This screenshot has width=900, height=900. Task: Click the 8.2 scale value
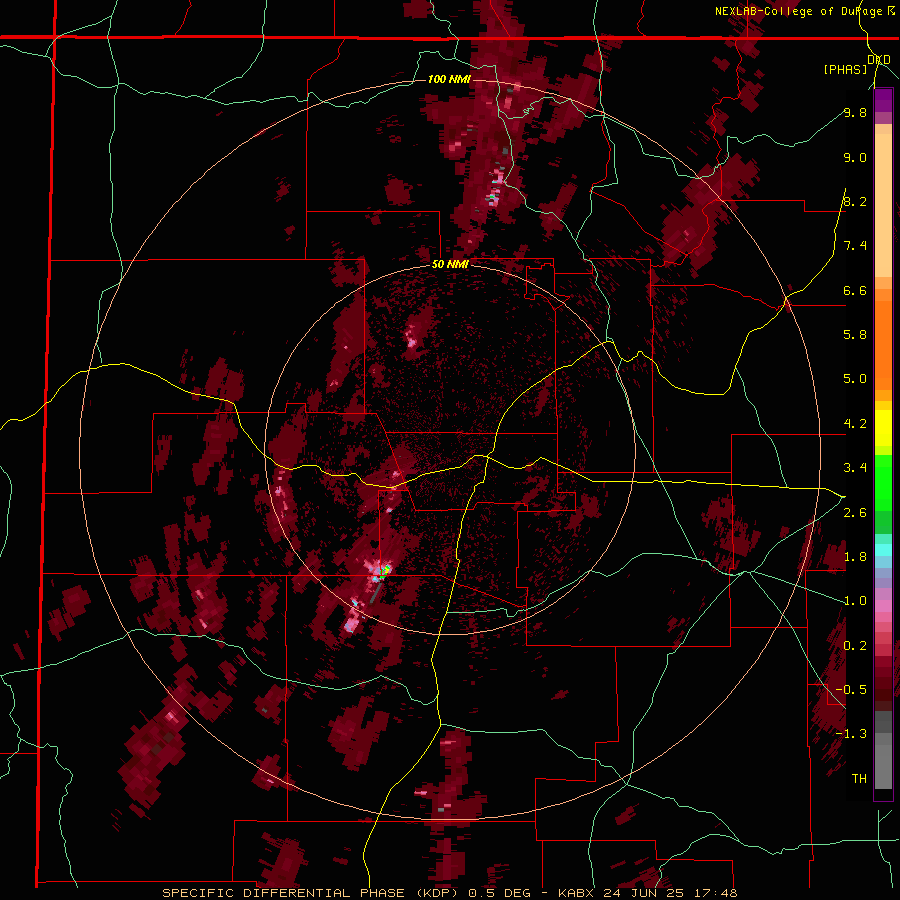(855, 201)
